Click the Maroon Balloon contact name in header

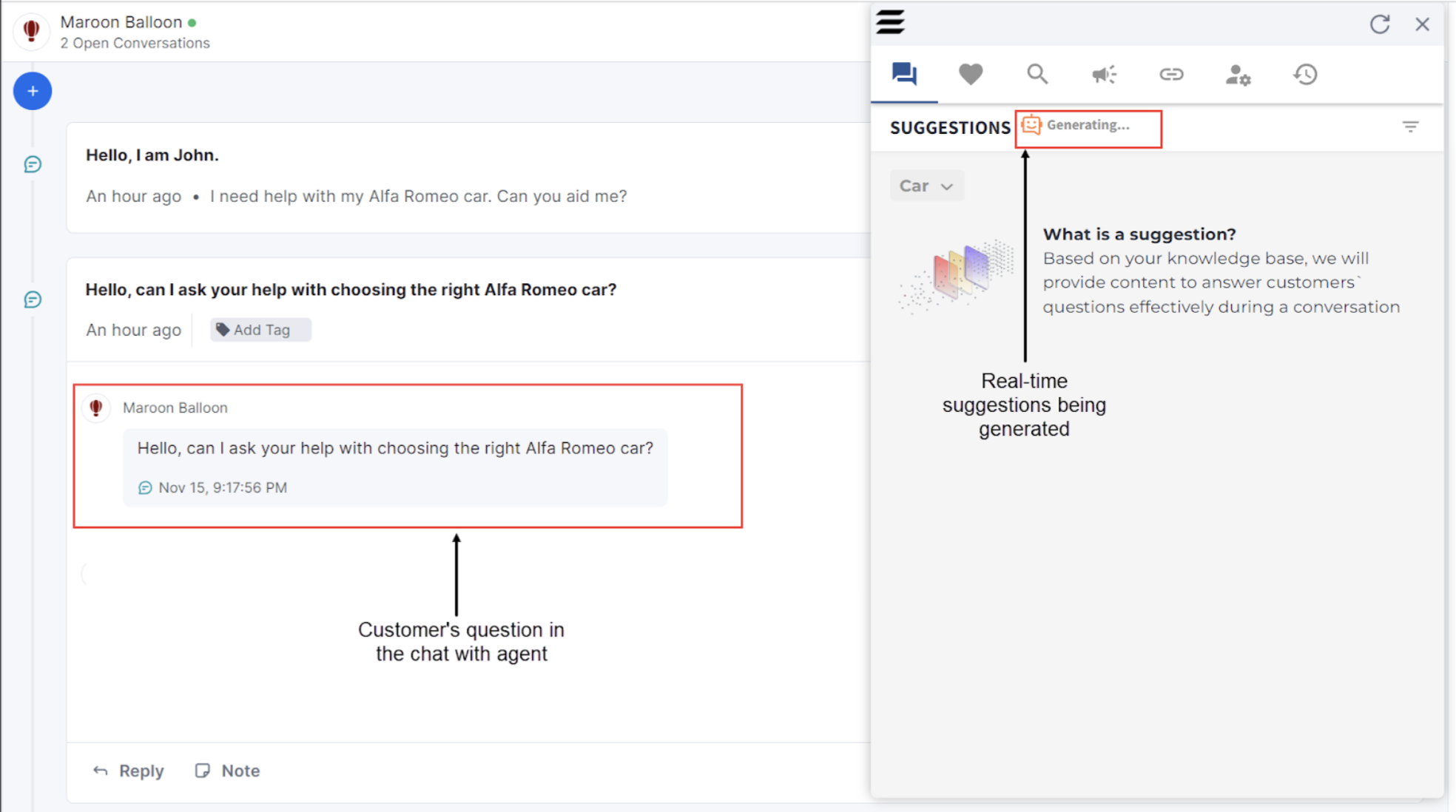[121, 22]
